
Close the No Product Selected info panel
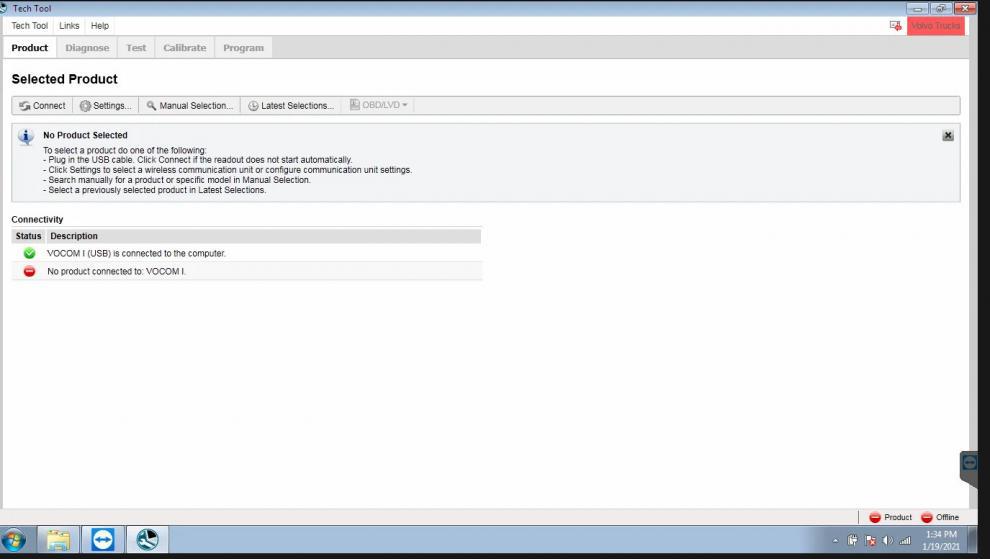coord(948,136)
